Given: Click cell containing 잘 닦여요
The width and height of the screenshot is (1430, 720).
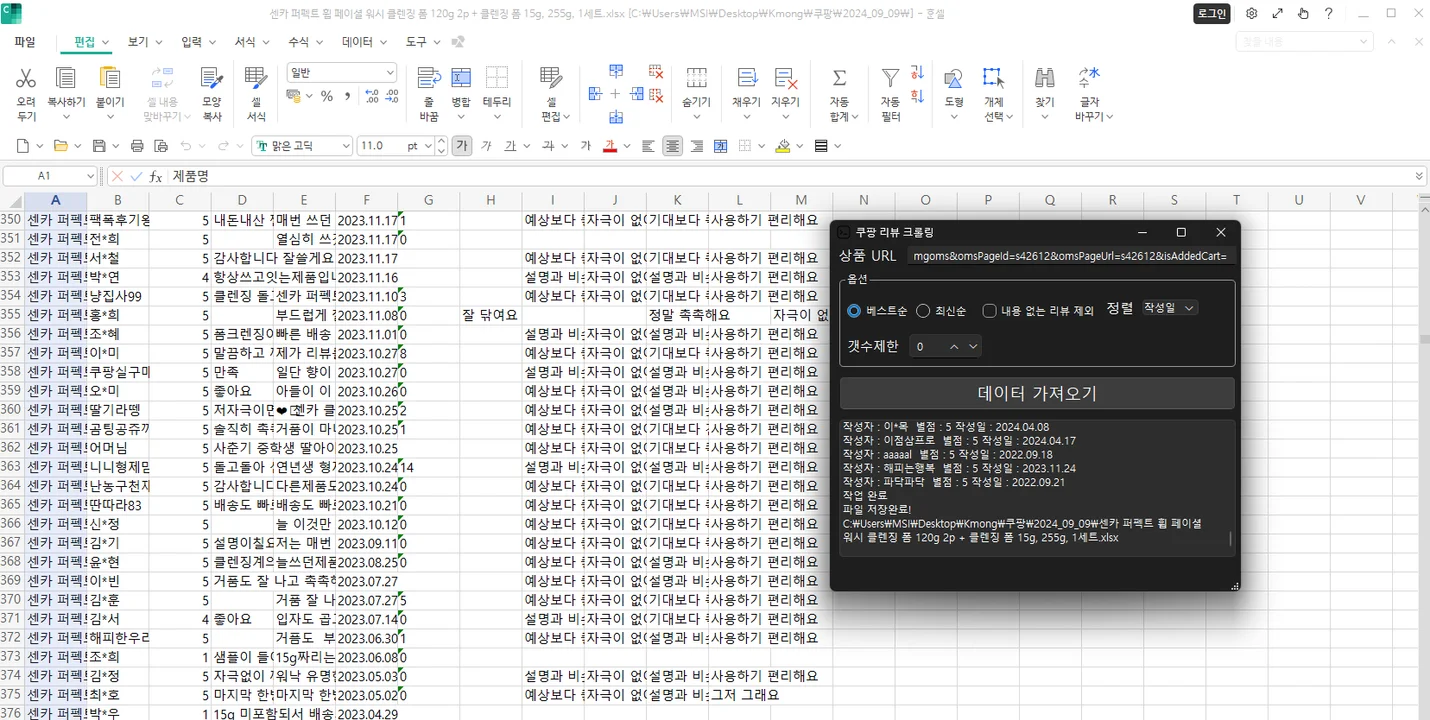Looking at the screenshot, I should (490, 315).
